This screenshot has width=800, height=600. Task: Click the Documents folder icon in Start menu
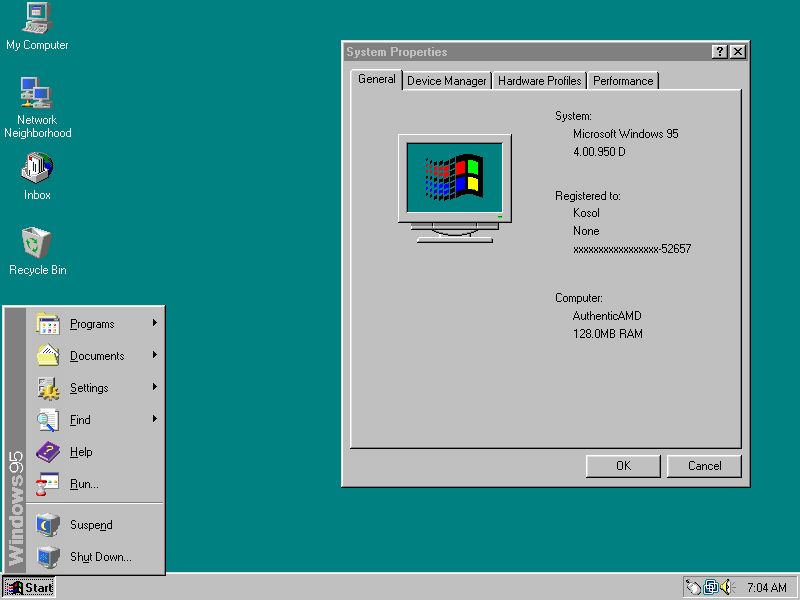[x=48, y=356]
